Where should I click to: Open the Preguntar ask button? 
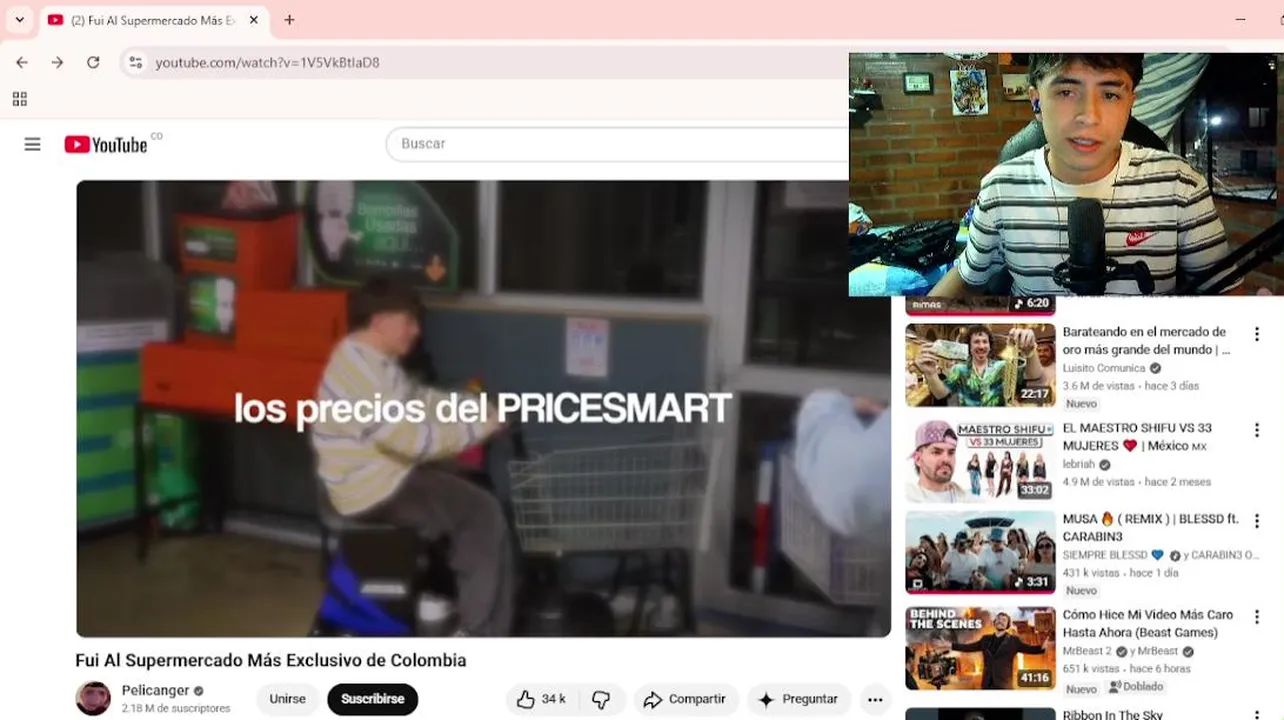coord(798,699)
